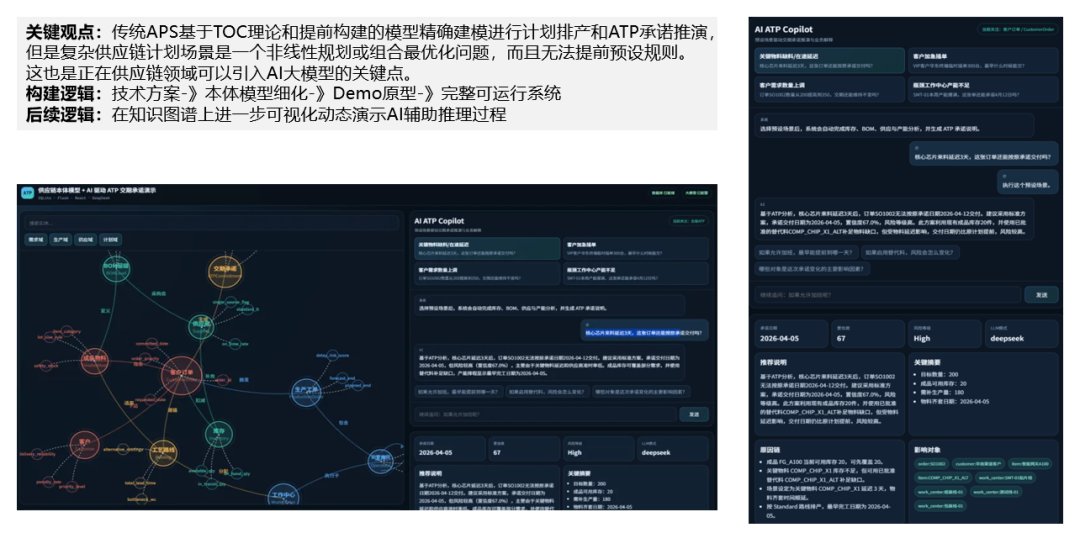
Task: Choose 客户需求数量上调 preset in graph demo
Action: [x=487, y=273]
